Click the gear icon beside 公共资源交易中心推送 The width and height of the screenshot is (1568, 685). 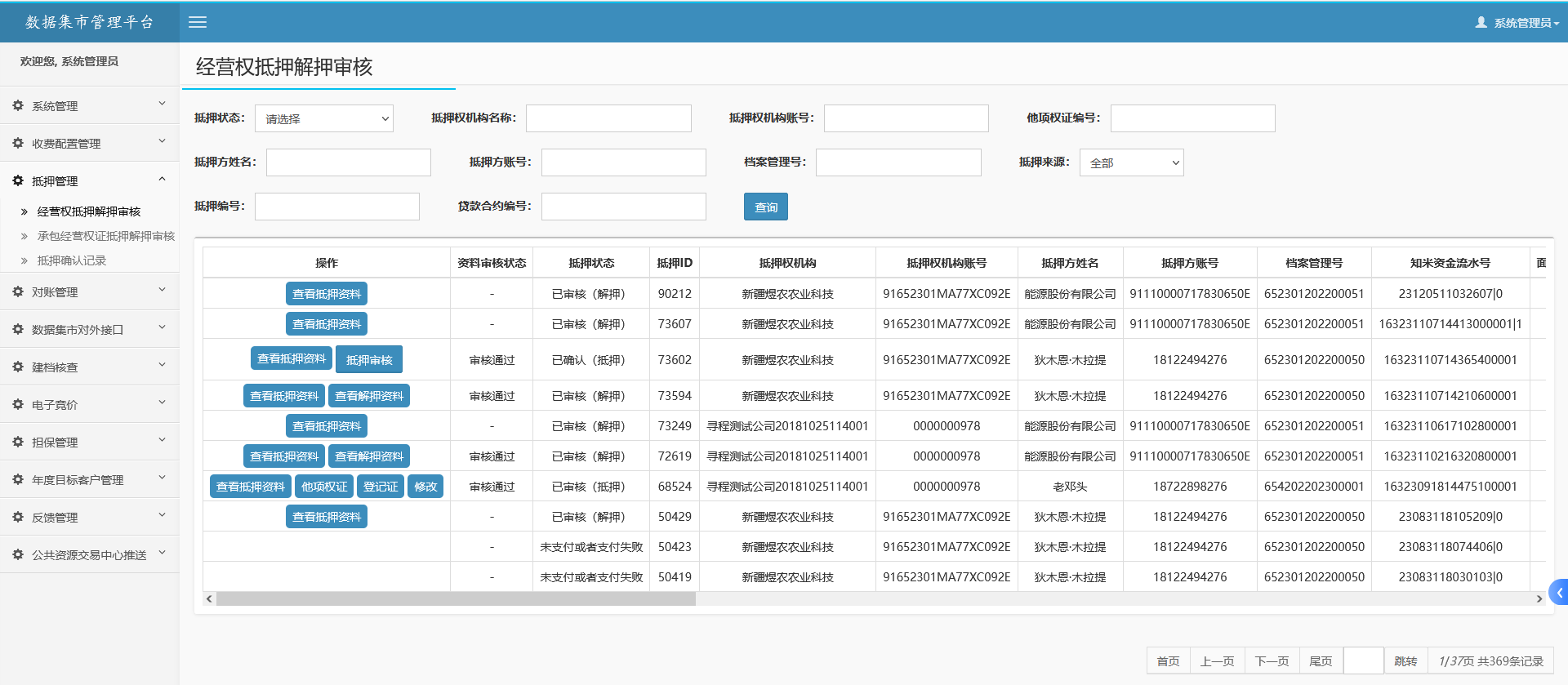(18, 554)
